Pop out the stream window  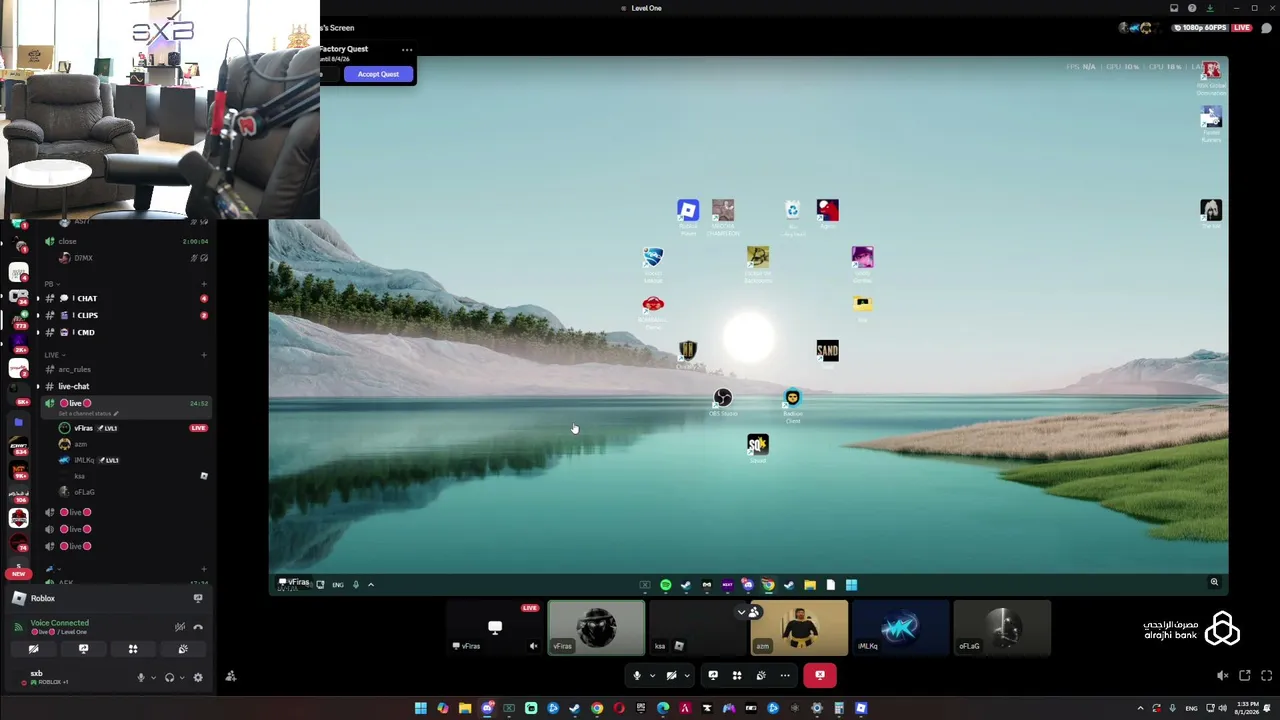pyautogui.click(x=1244, y=676)
